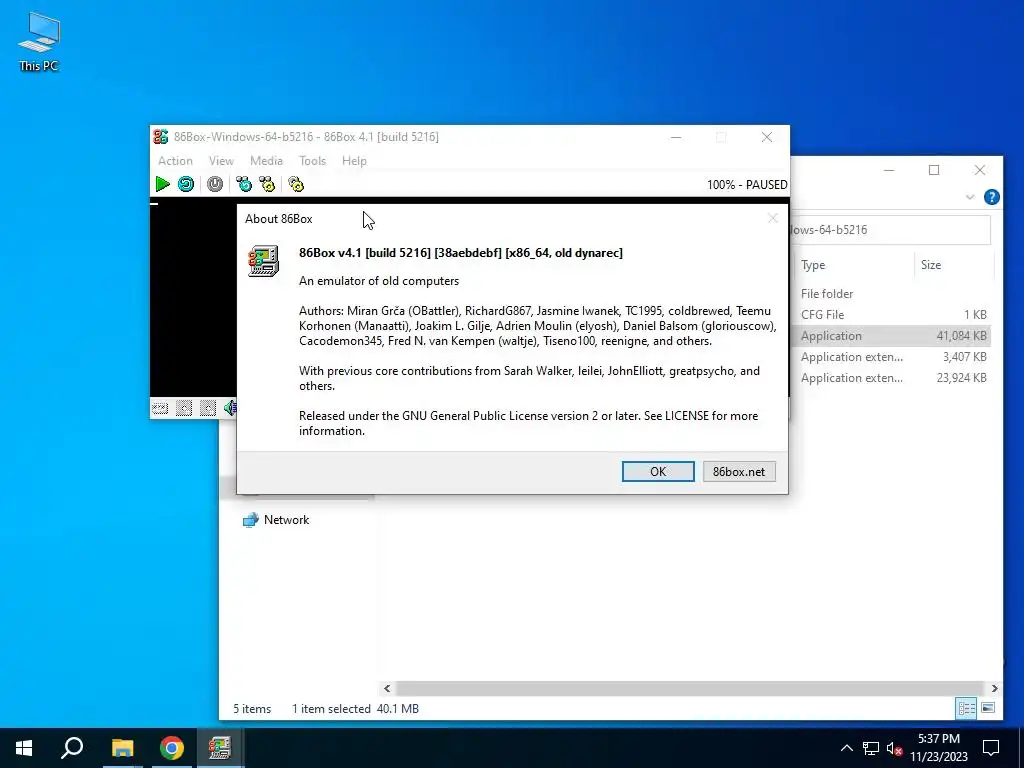Open Windows search from the taskbar

[72, 748]
